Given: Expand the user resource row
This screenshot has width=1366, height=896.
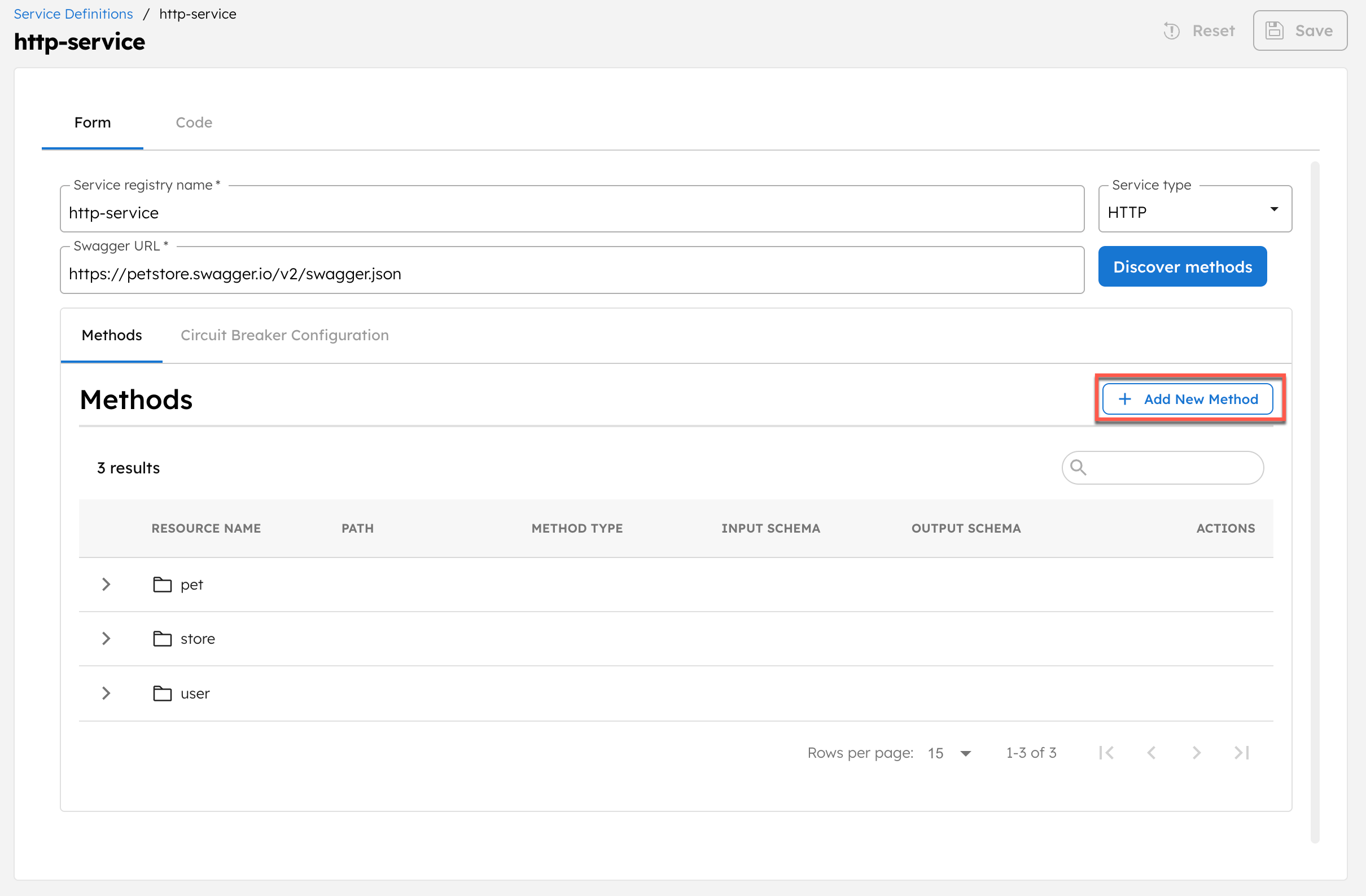Looking at the screenshot, I should (x=106, y=693).
